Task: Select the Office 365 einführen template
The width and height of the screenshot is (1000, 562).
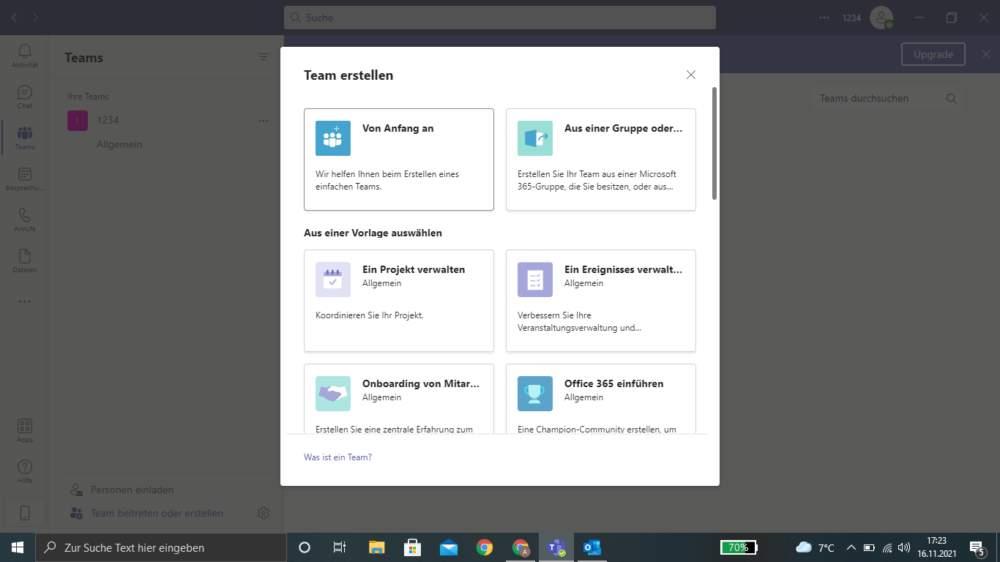Action: [x=601, y=399]
